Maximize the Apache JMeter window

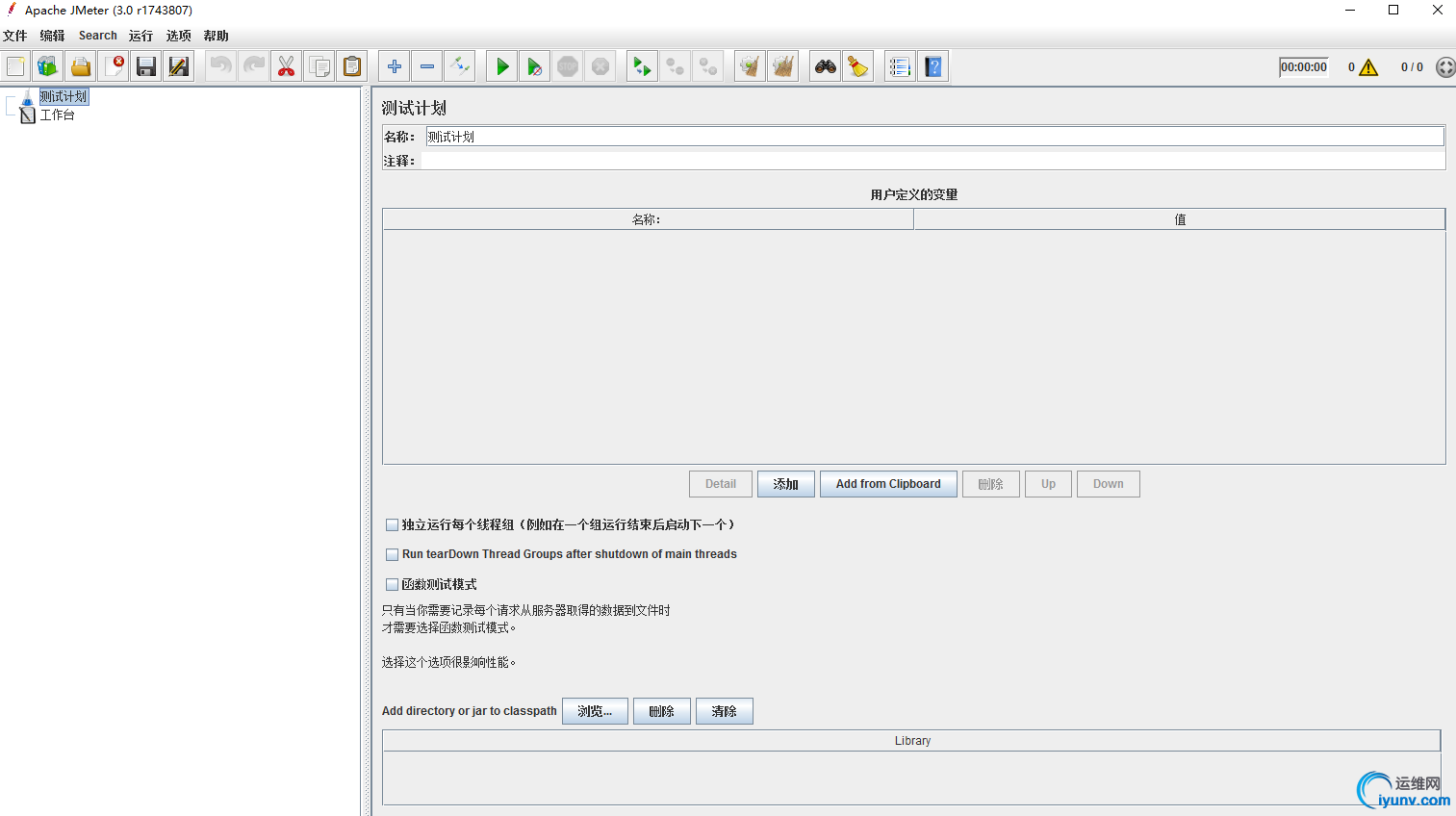[x=1393, y=10]
